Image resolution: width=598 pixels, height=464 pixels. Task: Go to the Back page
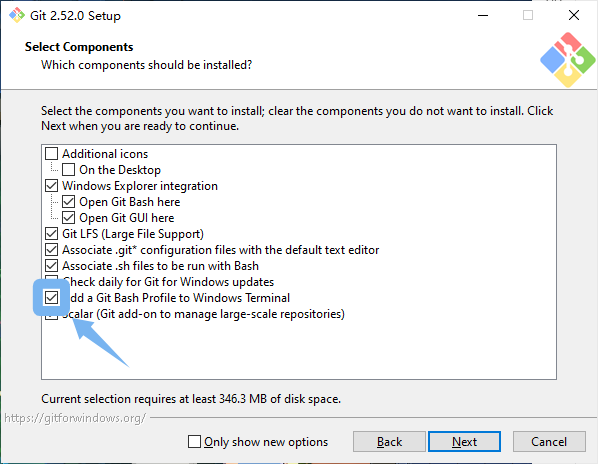tap(389, 442)
